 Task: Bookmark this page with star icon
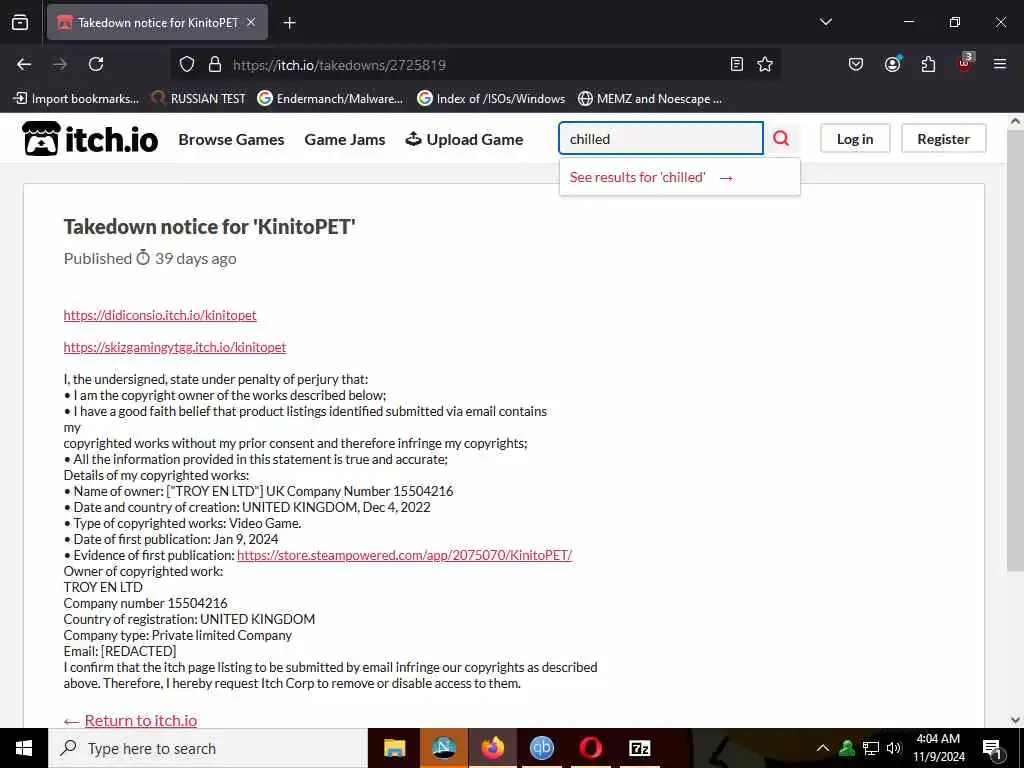765,64
